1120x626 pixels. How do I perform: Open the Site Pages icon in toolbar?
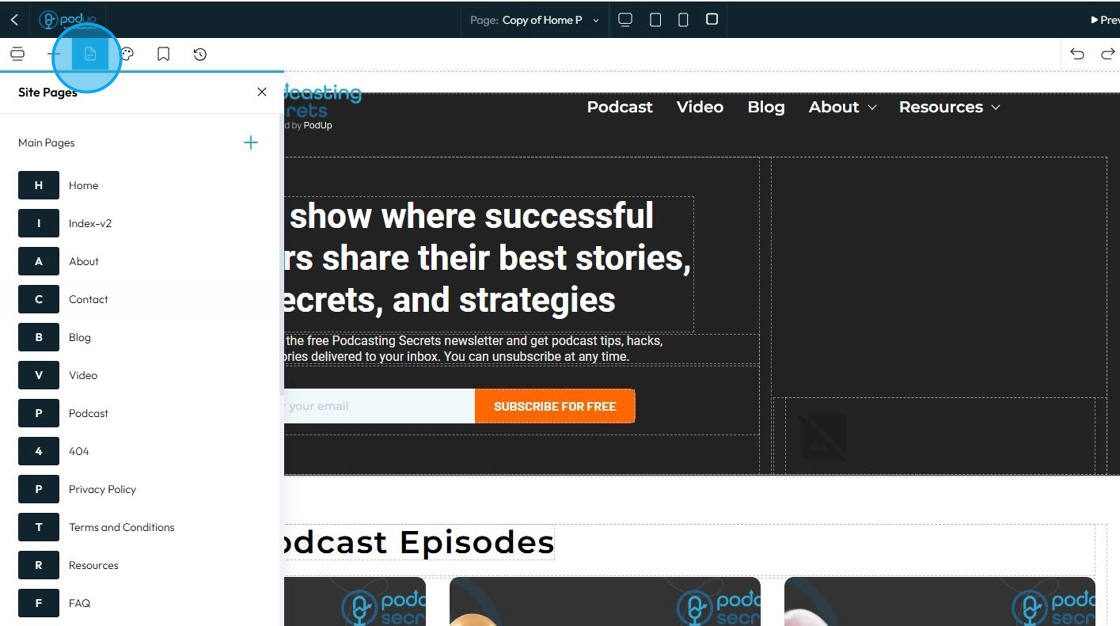tap(90, 54)
